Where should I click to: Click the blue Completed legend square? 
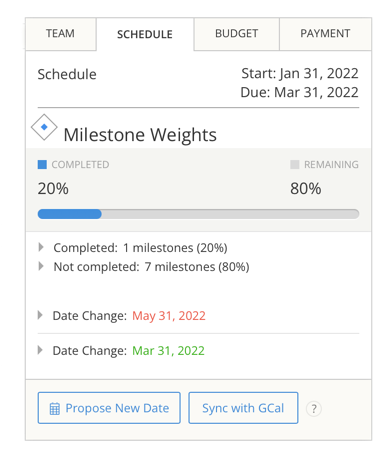[42, 164]
